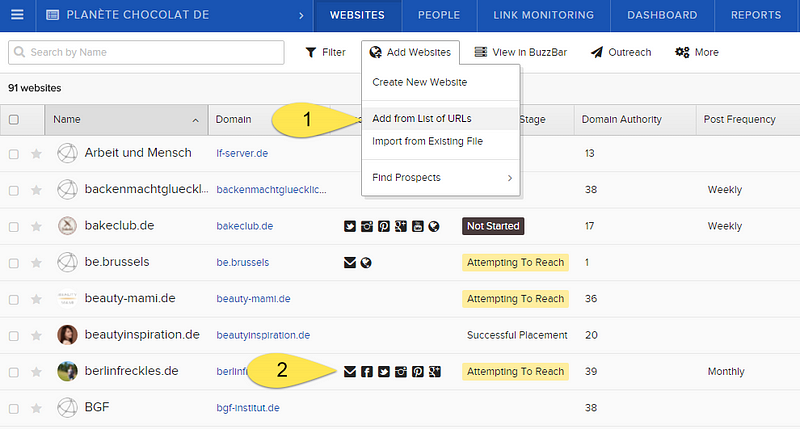The height and width of the screenshot is (429, 800).
Task: Open the bgf-institut.de domain link
Action: pyautogui.click(x=248, y=408)
